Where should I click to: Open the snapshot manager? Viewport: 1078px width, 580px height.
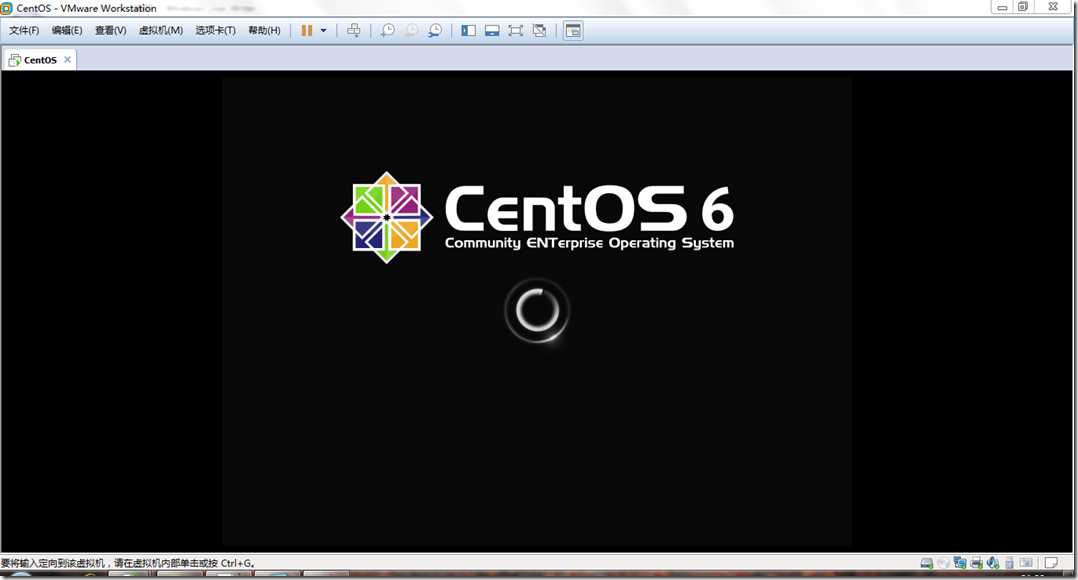(434, 30)
